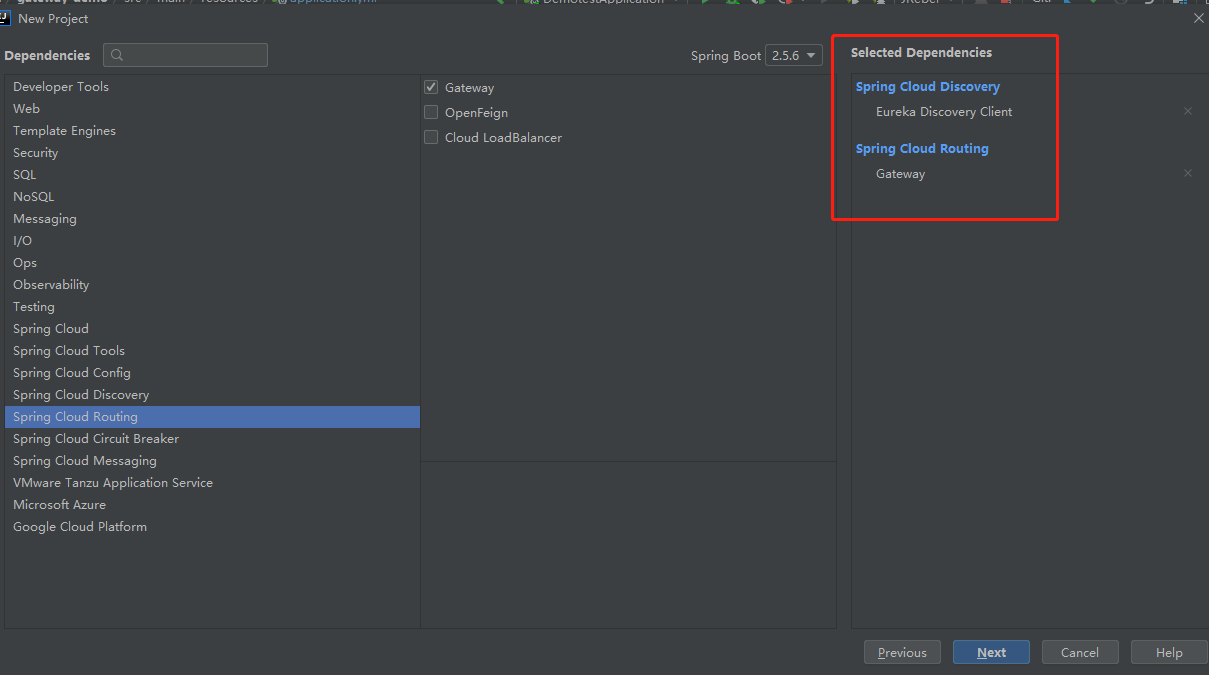Click the Cloud LoadBalancer label text
This screenshot has width=1209, height=675.
(503, 138)
